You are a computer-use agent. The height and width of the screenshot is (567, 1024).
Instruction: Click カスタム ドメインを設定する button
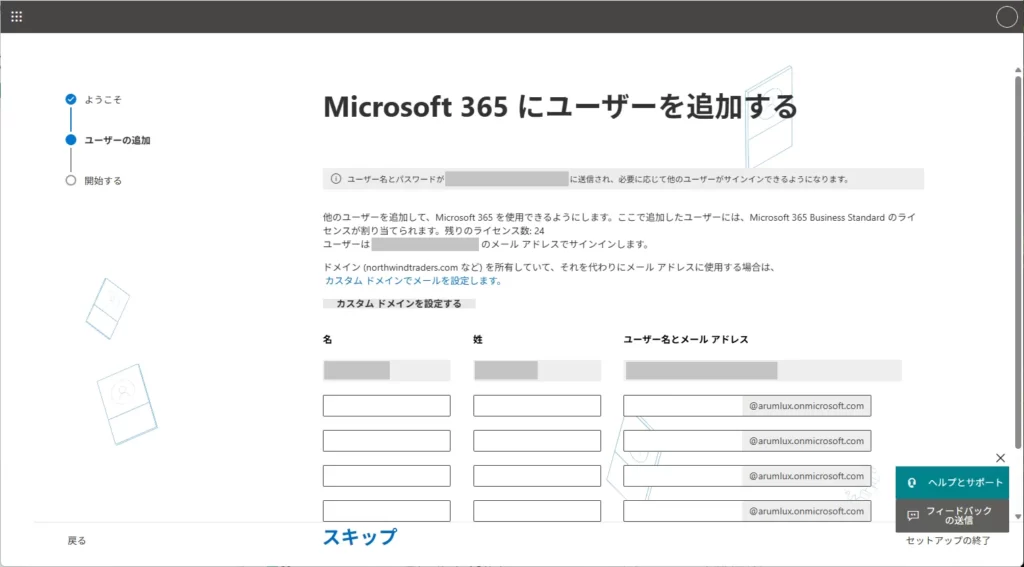(x=399, y=304)
